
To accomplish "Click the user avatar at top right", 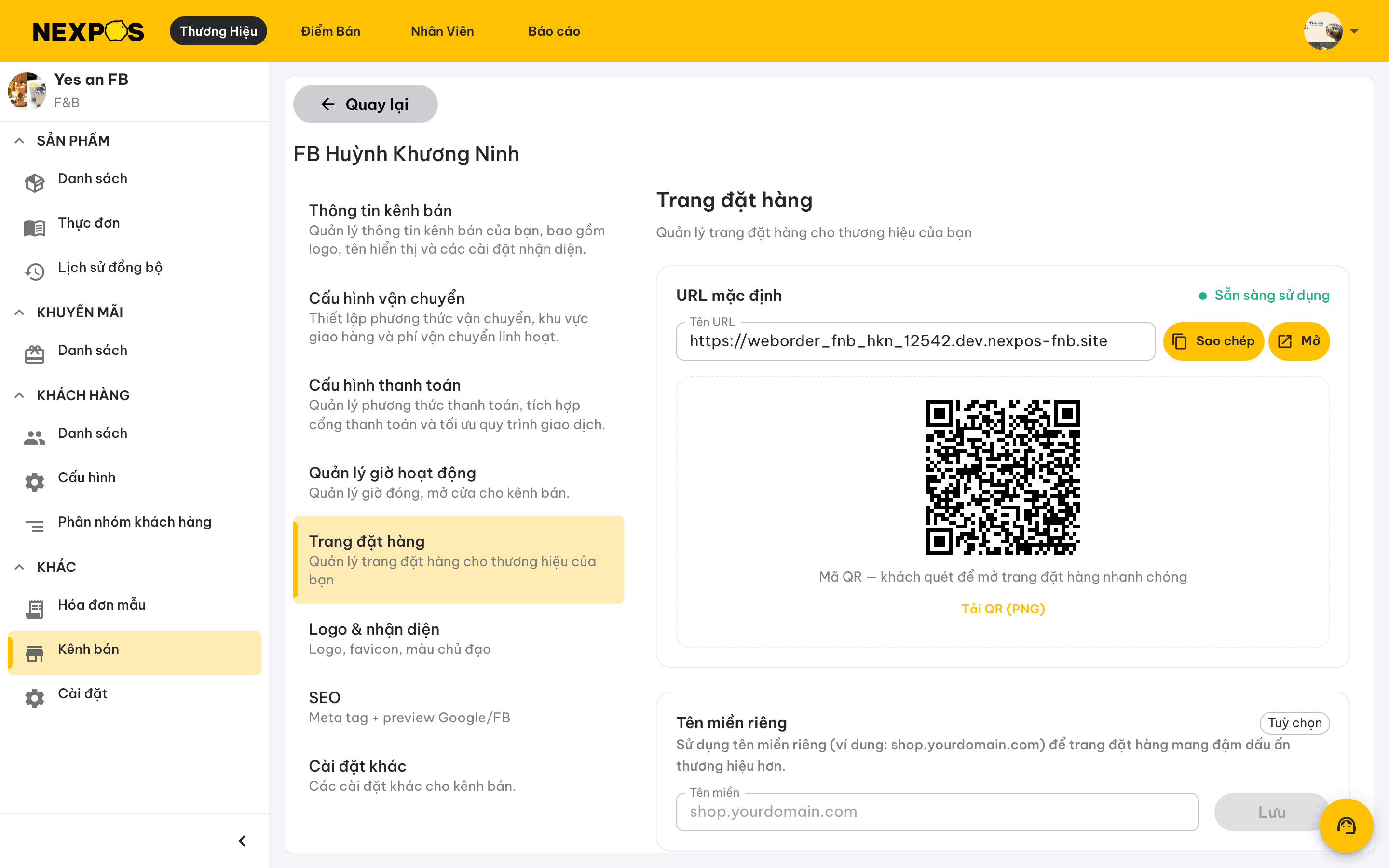I will coord(1323,31).
